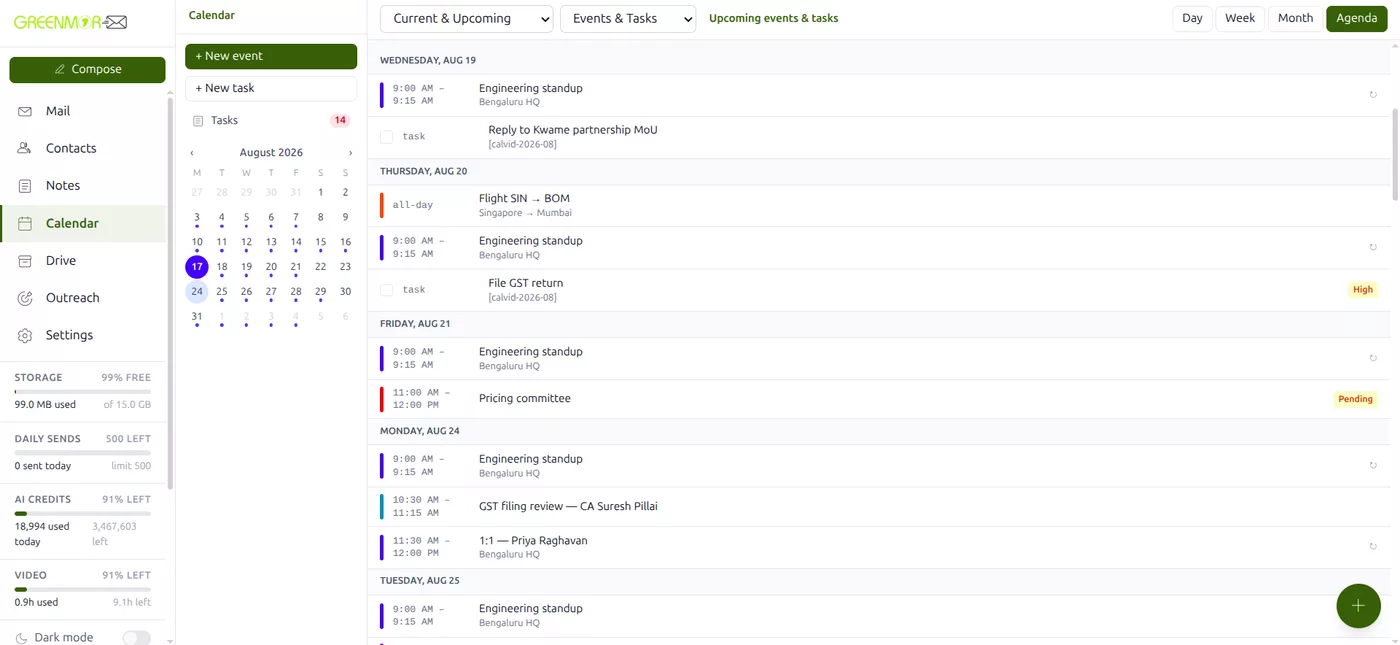
Task: Select August 24 in mini calendar
Action: 197,292
